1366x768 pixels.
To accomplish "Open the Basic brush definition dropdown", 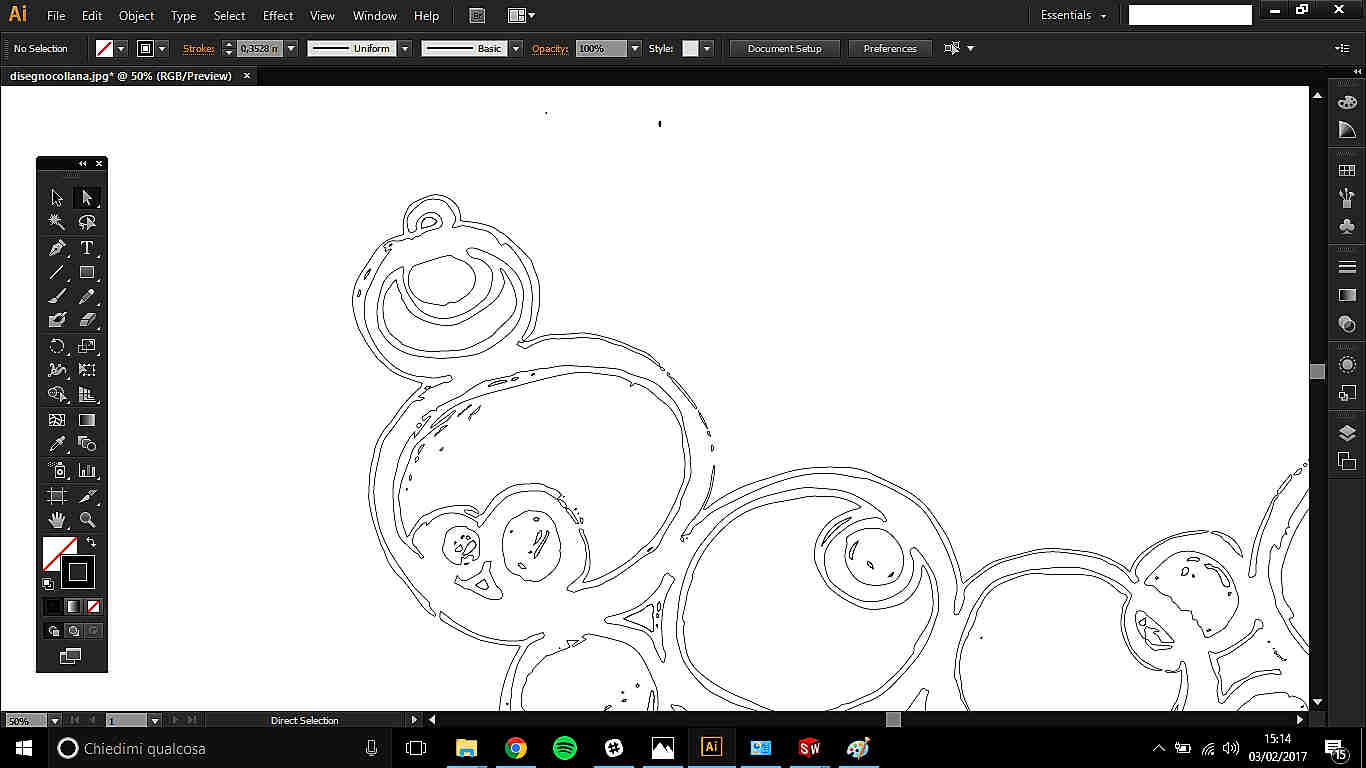I will [x=516, y=48].
